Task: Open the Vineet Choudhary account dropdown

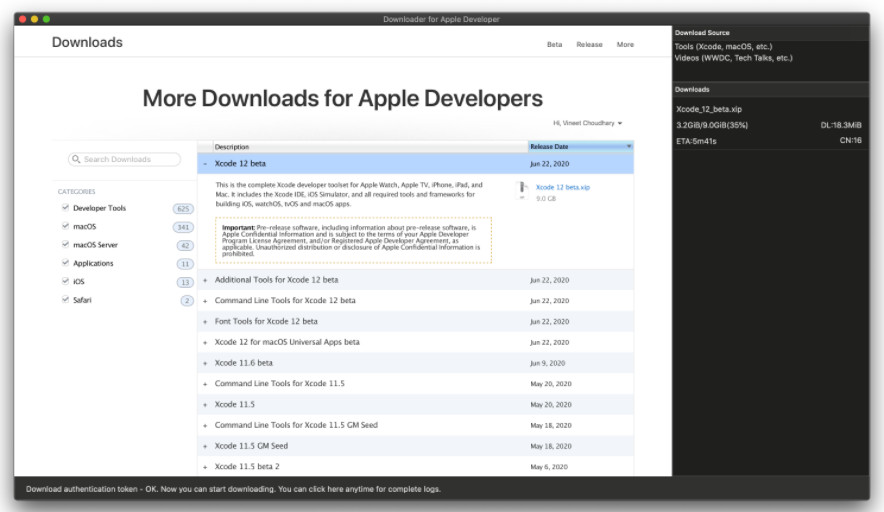Action: point(587,123)
